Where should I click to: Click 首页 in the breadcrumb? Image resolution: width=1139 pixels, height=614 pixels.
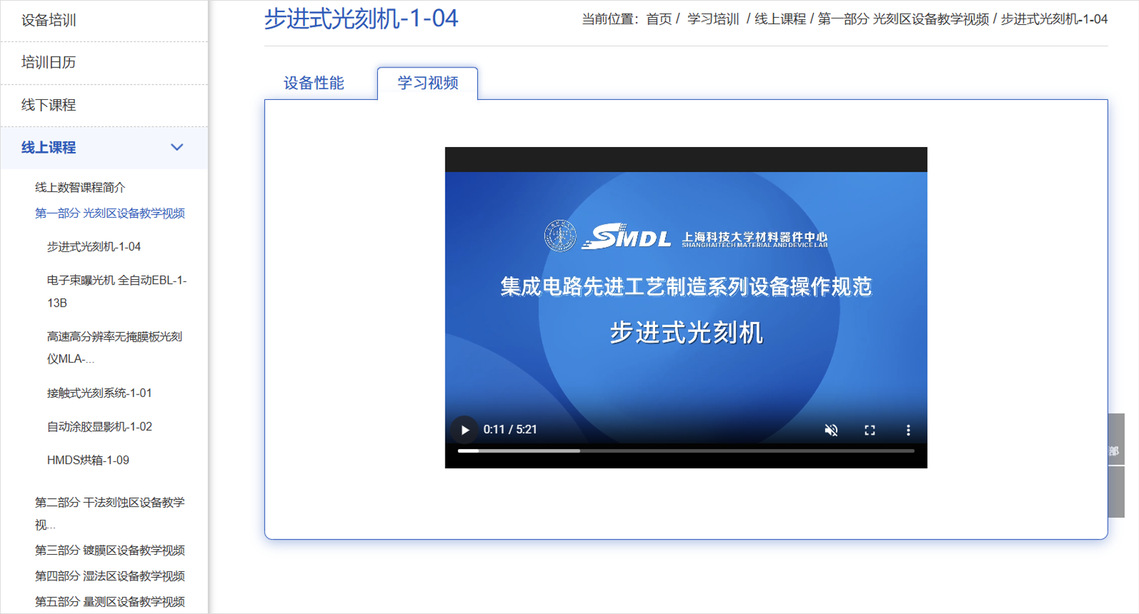[x=659, y=19]
